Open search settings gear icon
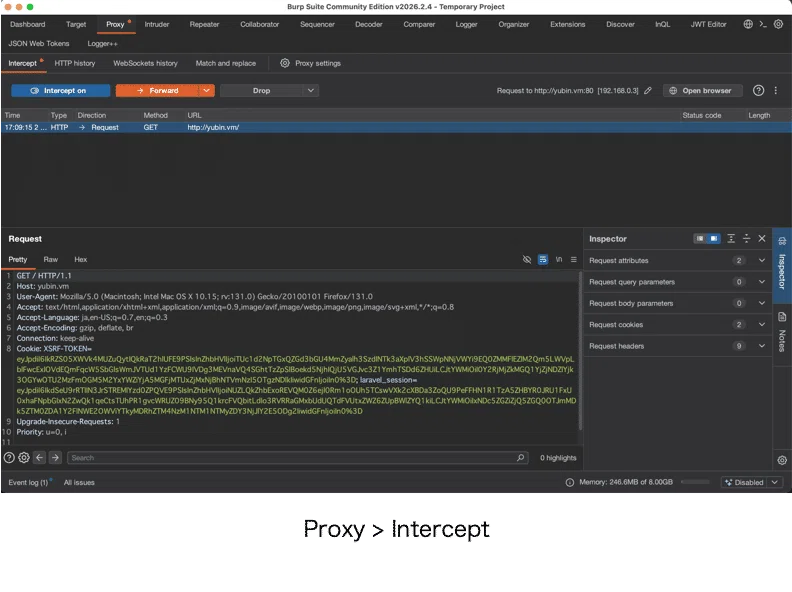Screen dimensions: 792x592 tap(24, 458)
